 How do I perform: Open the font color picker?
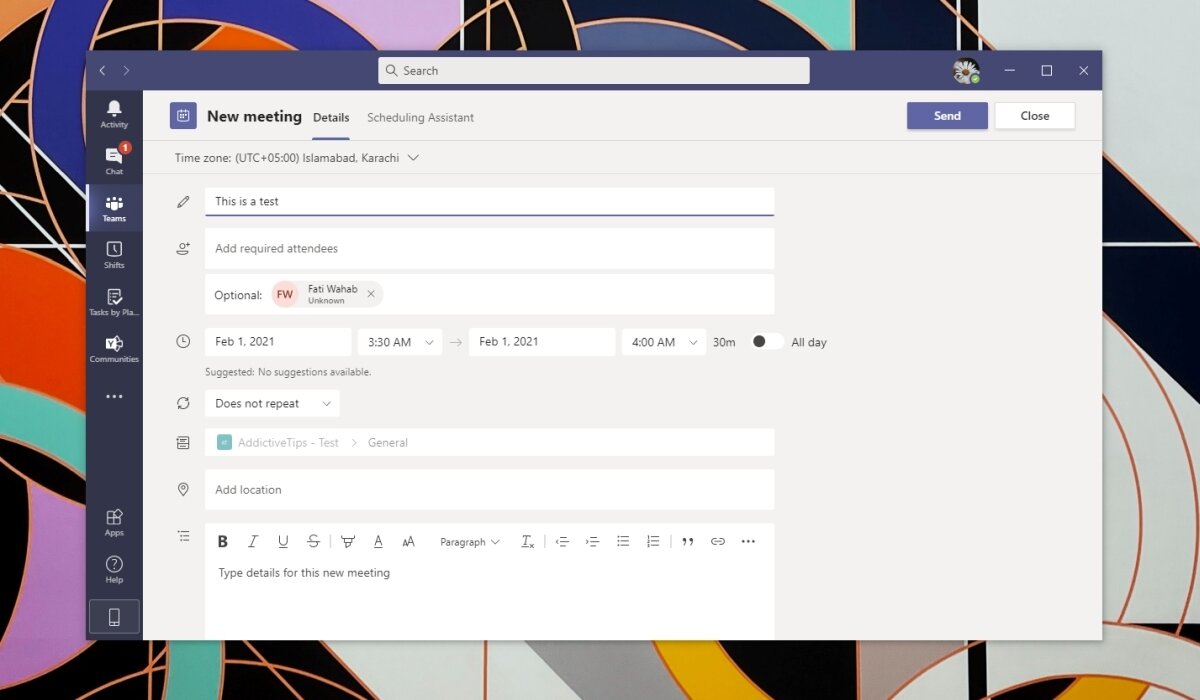pyautogui.click(x=378, y=541)
